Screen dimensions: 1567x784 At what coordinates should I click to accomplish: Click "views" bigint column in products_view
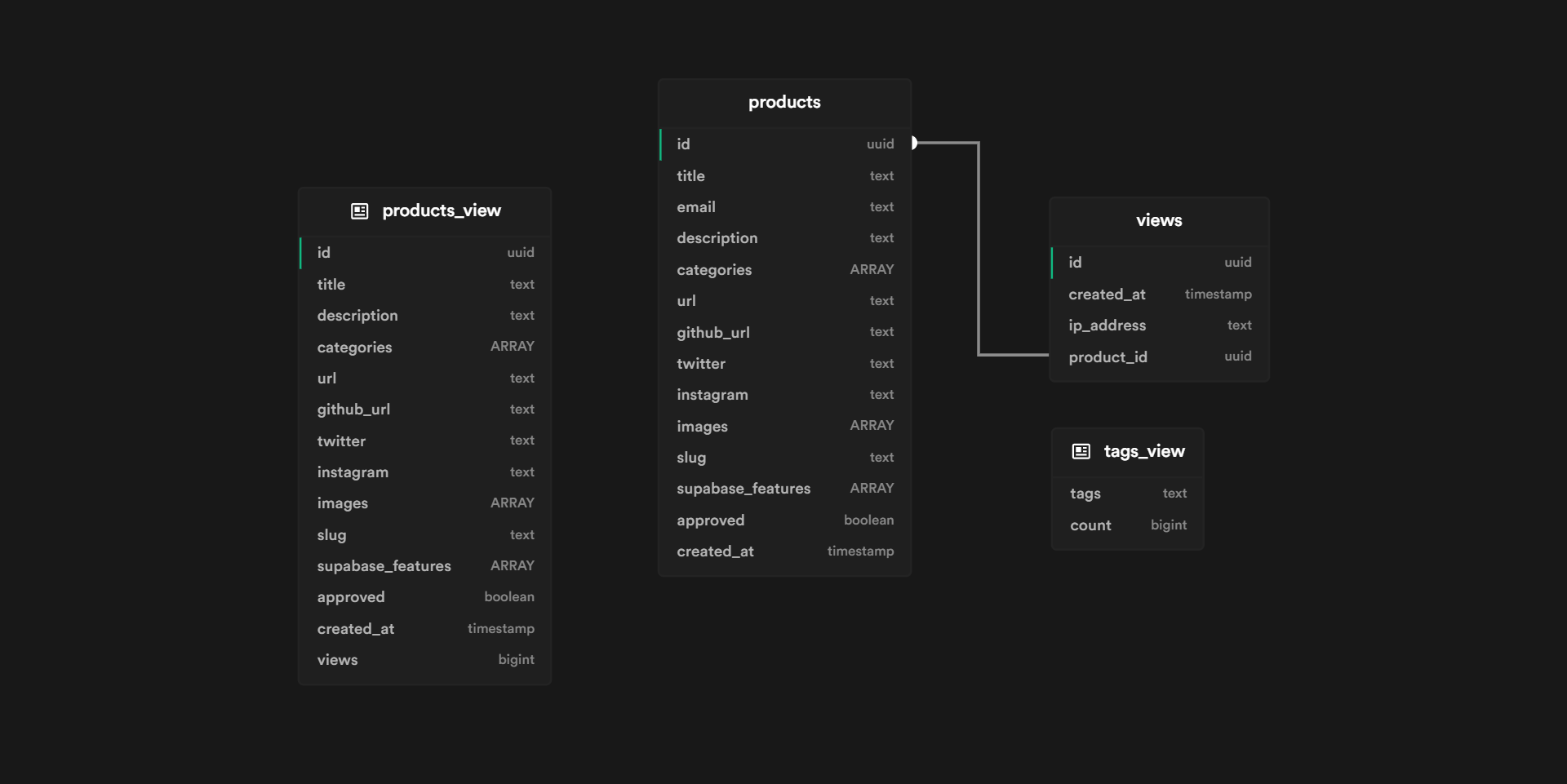coord(424,660)
